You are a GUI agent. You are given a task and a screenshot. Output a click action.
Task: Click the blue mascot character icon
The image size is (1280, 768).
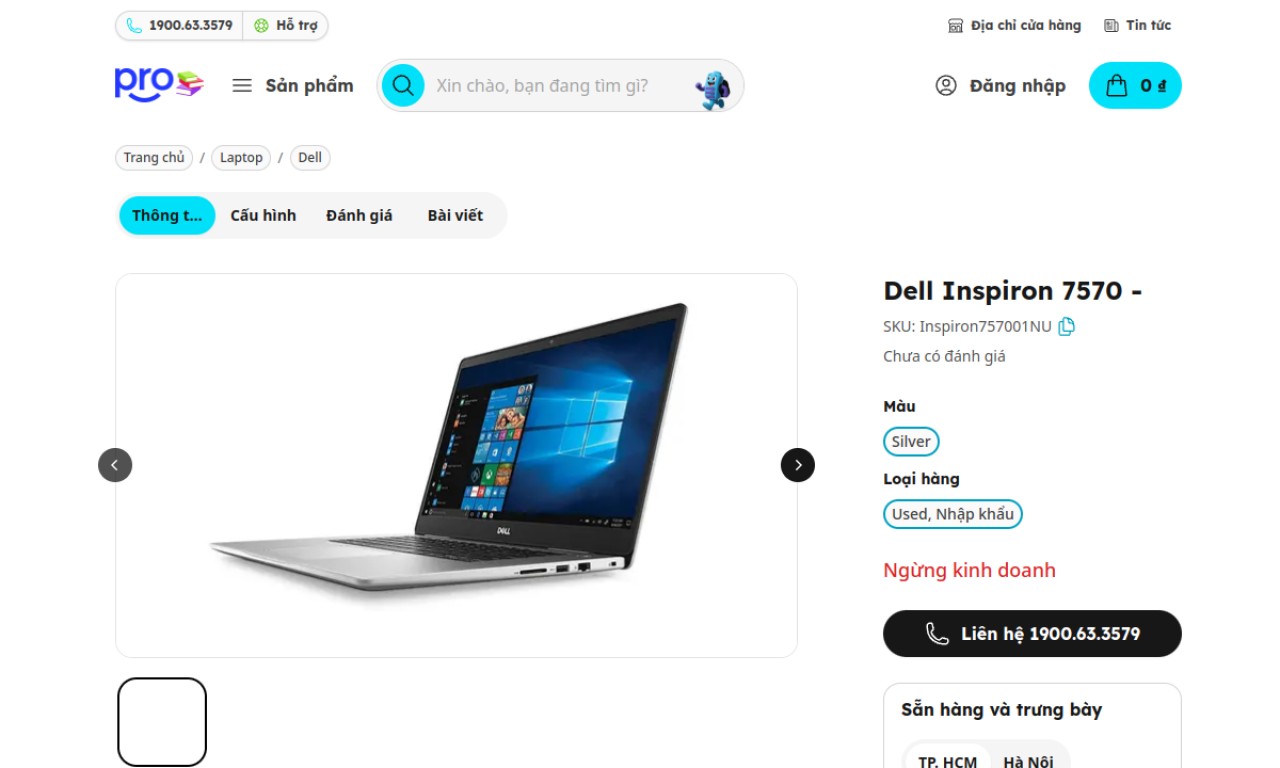pos(713,90)
